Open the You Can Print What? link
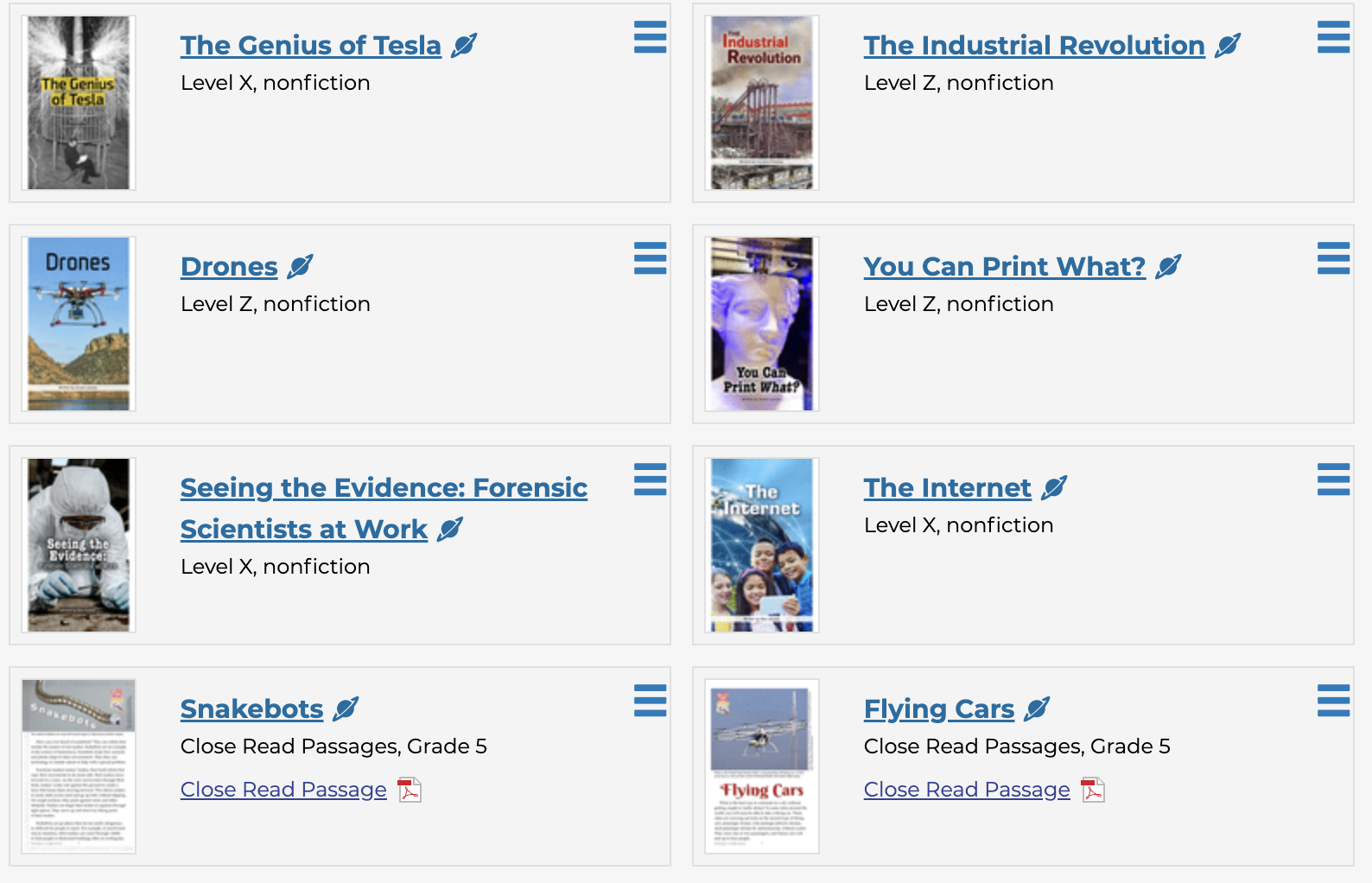This screenshot has width=1372, height=883. (1004, 266)
